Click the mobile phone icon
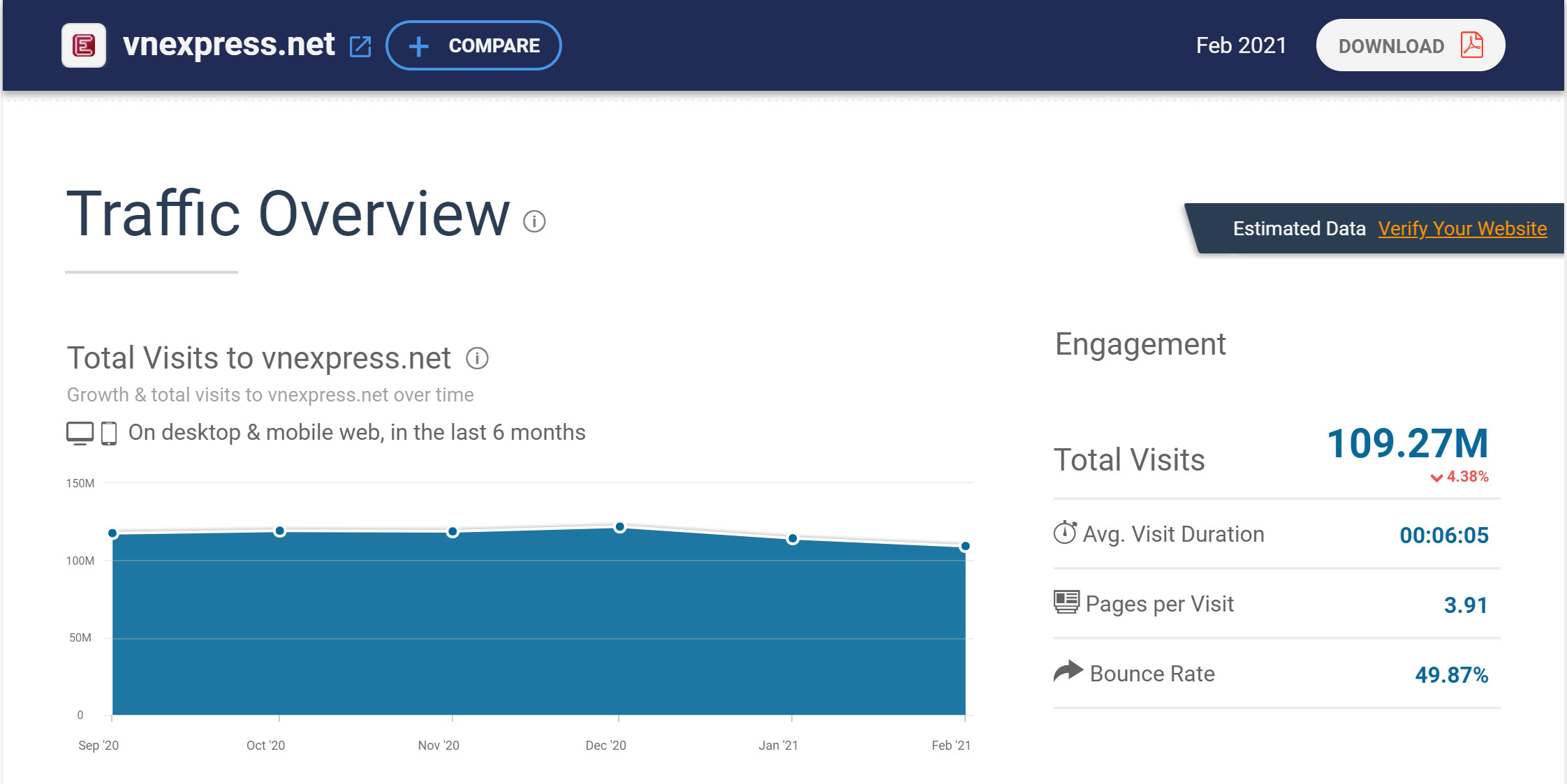 (x=109, y=433)
